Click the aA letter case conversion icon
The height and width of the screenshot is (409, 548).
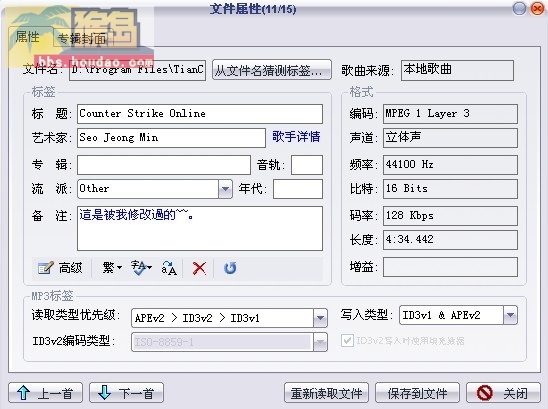[x=169, y=268]
